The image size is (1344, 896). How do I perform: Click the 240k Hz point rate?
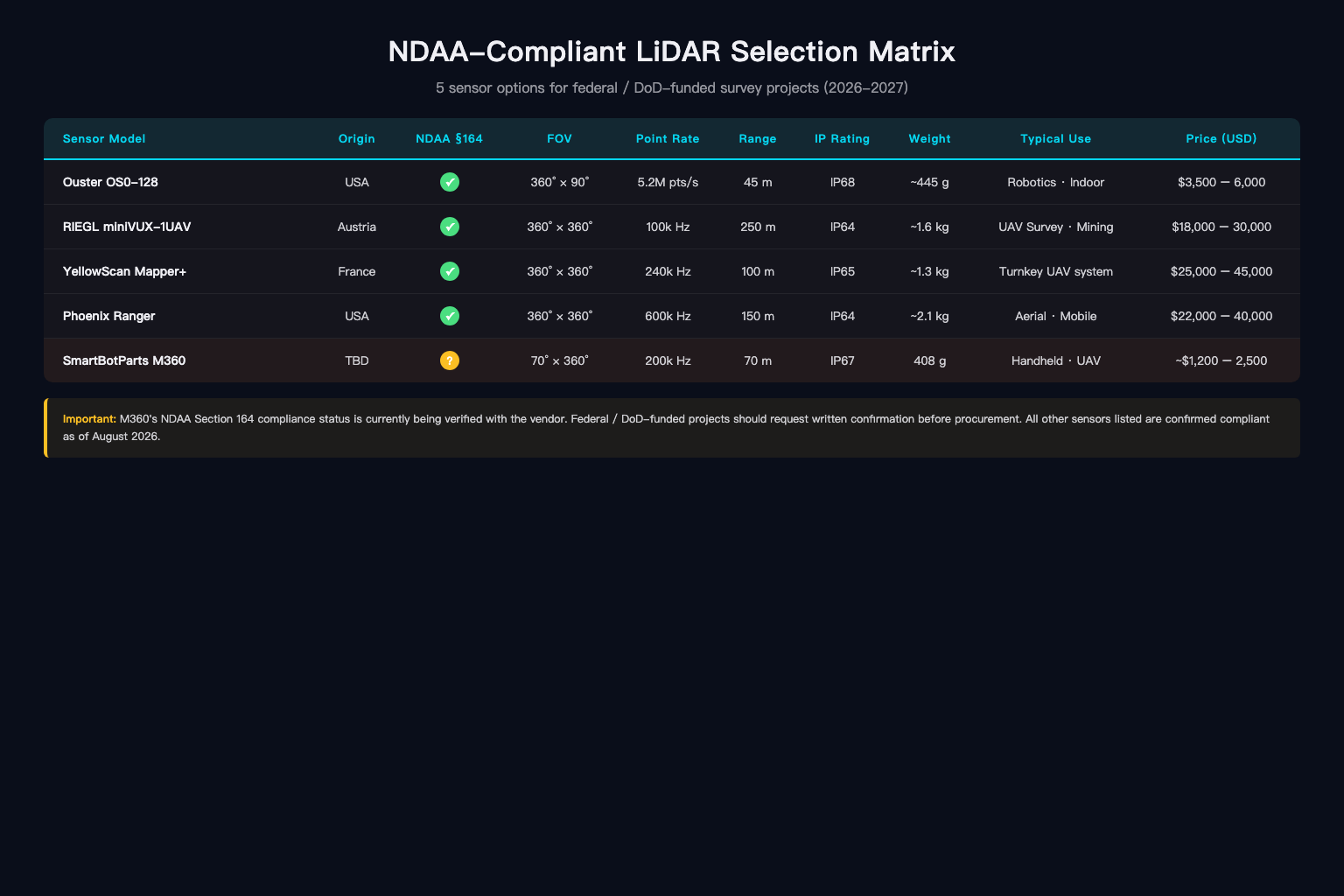point(668,271)
